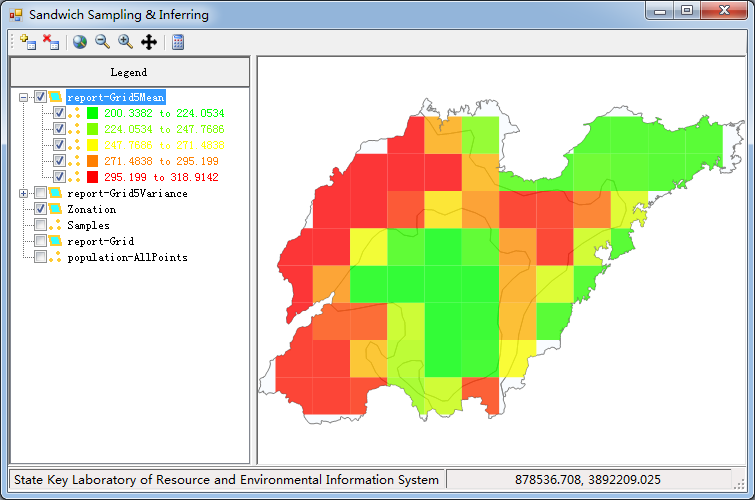Uncheck the 200.3382 to 224.0534 class checkbox
The width and height of the screenshot is (755, 500).
pos(59,113)
